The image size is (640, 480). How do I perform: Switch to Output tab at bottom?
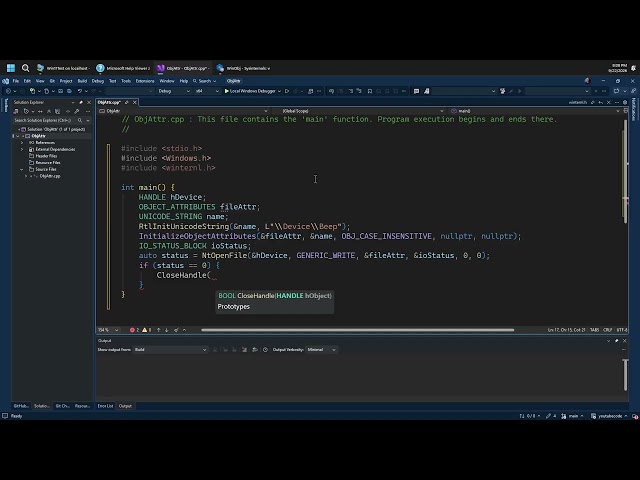(x=125, y=406)
